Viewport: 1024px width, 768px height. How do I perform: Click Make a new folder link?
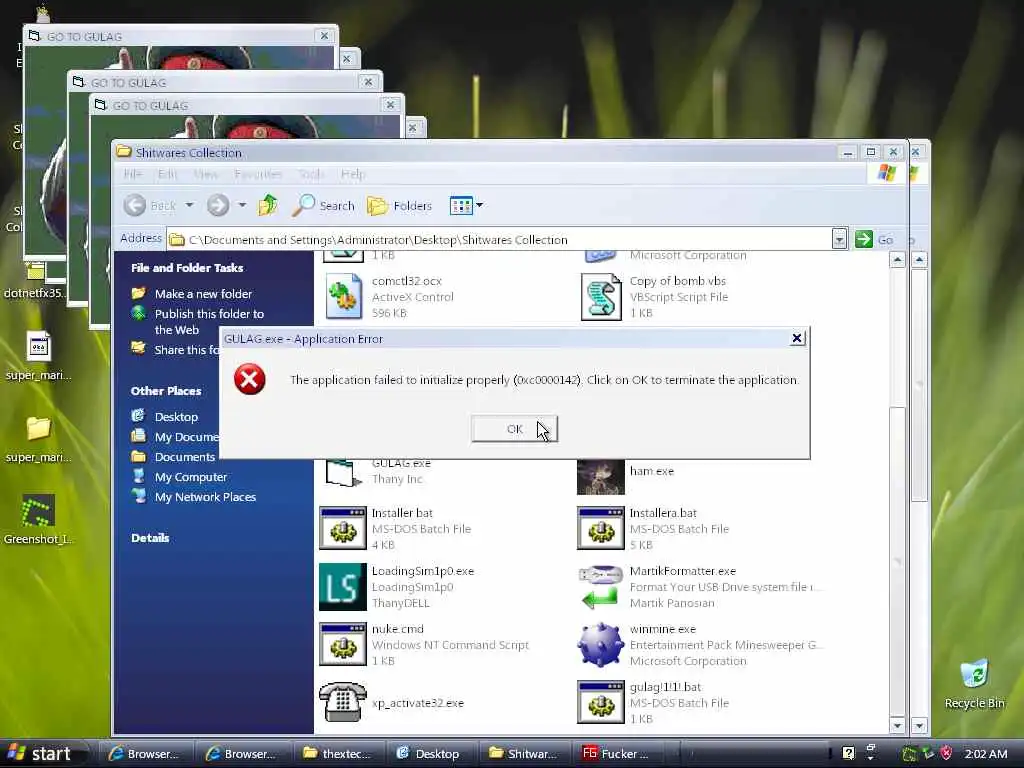point(203,294)
